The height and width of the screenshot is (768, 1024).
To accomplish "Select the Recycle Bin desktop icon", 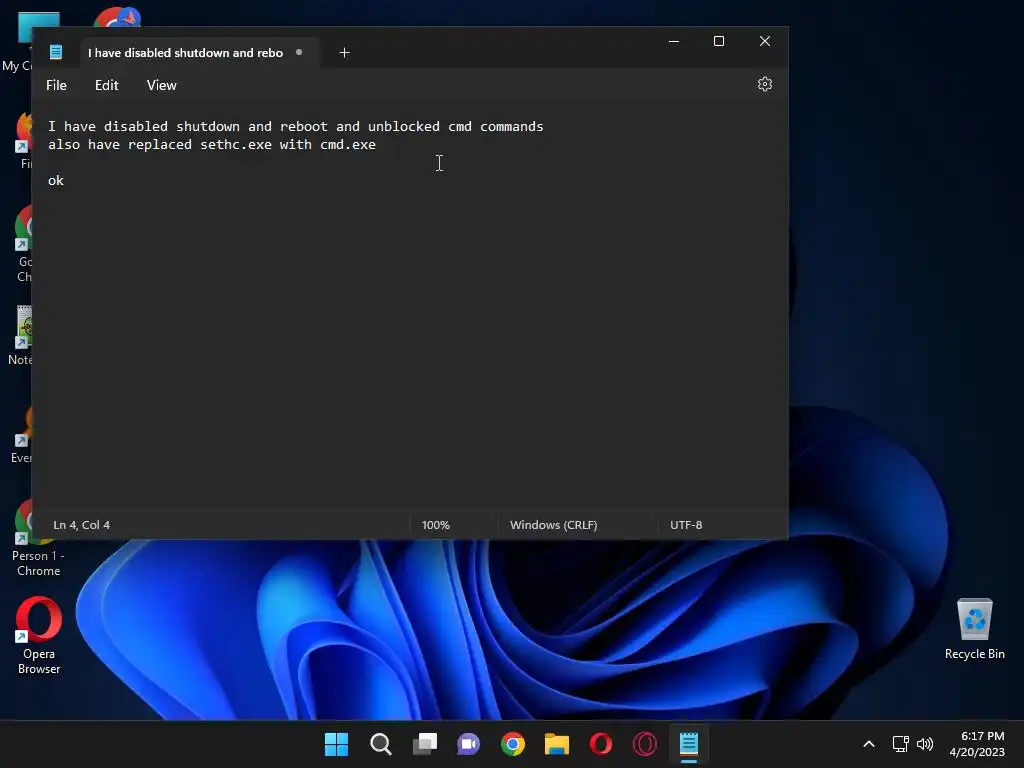I will [x=974, y=630].
